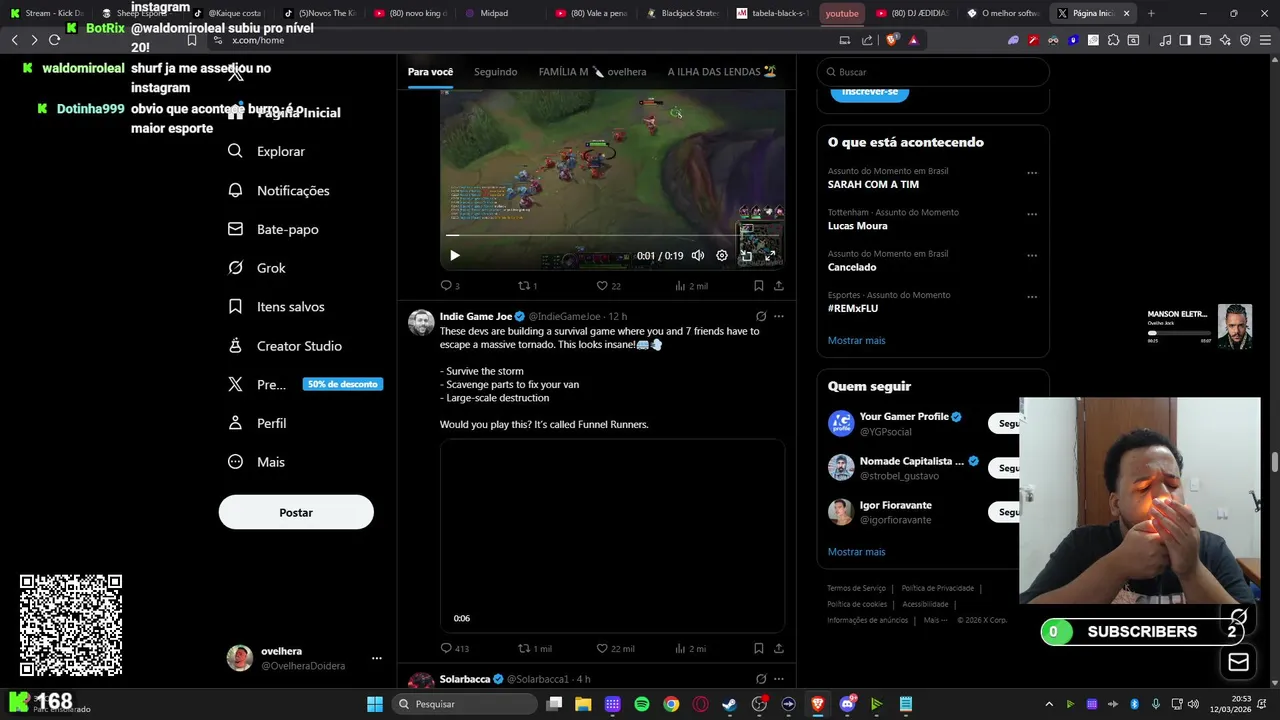Go to Perfil page
This screenshot has width=1280, height=720.
[x=257, y=423]
